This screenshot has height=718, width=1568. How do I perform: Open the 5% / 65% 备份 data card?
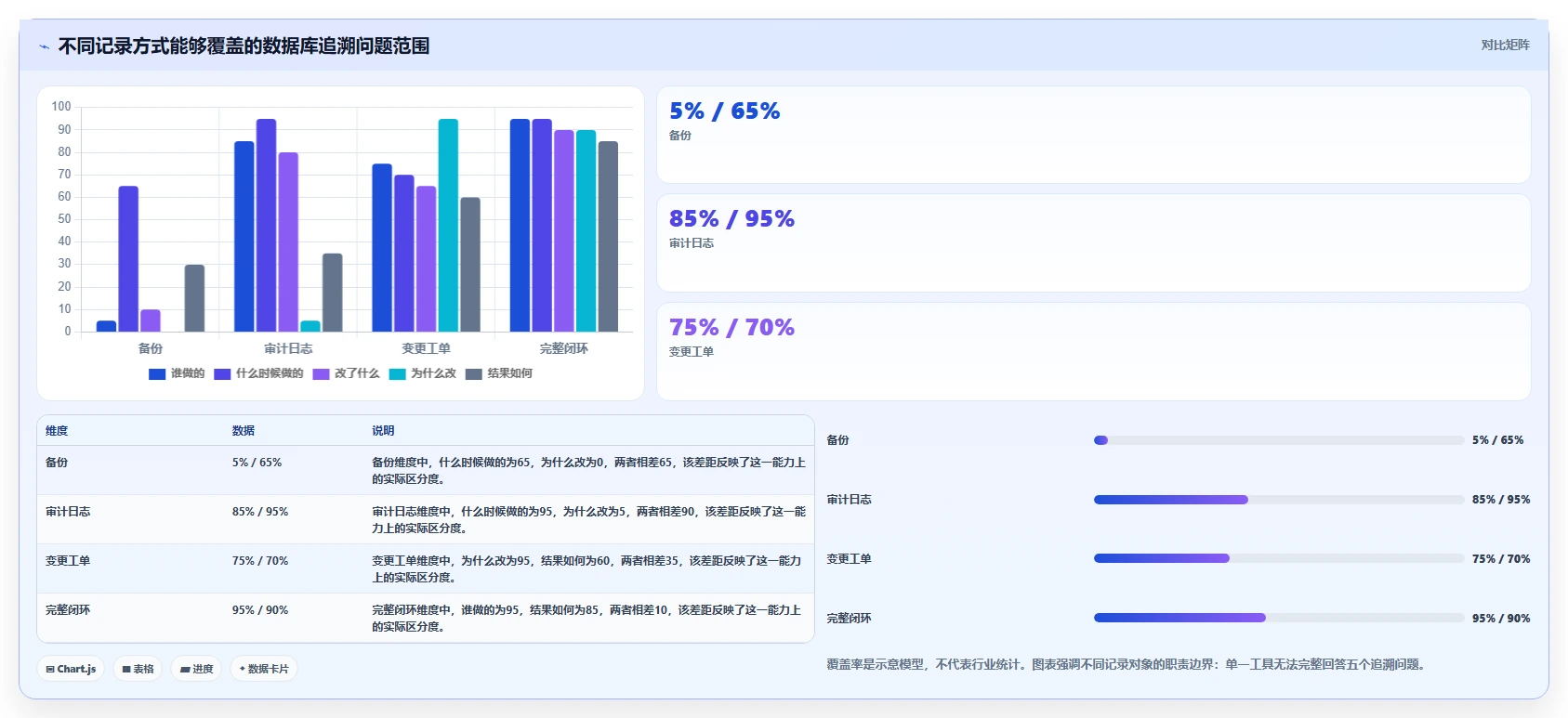pyautogui.click(x=1093, y=135)
